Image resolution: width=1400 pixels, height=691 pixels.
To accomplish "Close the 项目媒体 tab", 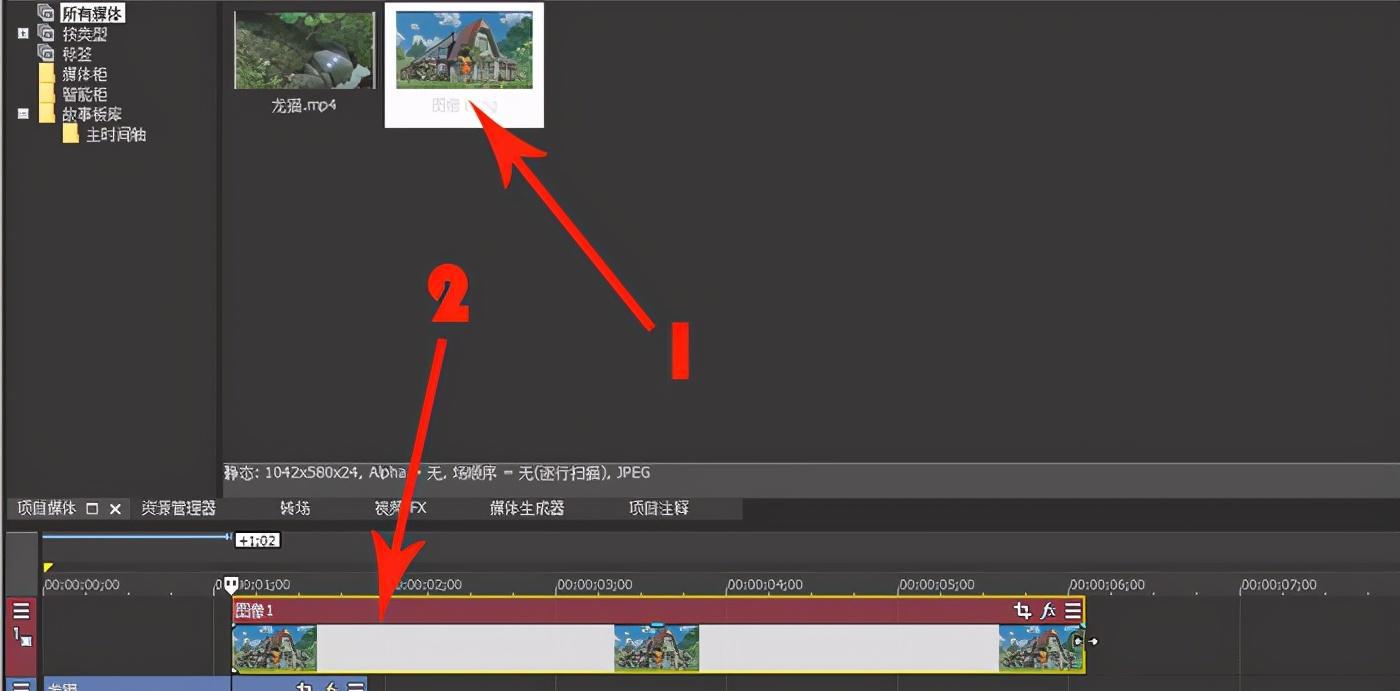I will click(115, 508).
